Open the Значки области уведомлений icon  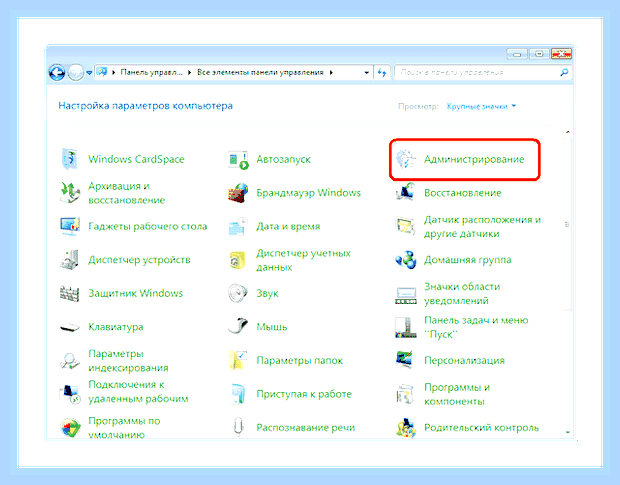pyautogui.click(x=406, y=295)
